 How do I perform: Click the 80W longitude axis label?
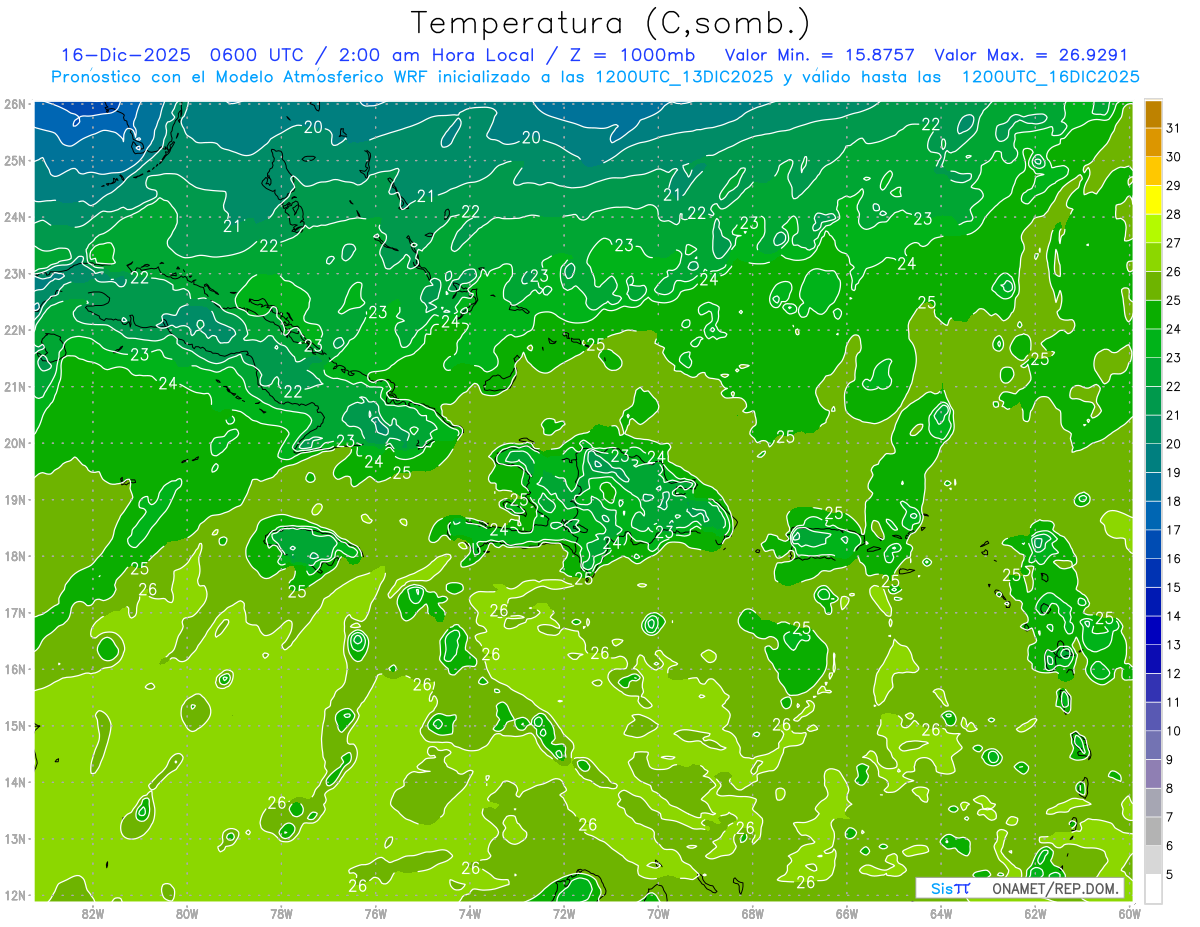click(x=187, y=913)
